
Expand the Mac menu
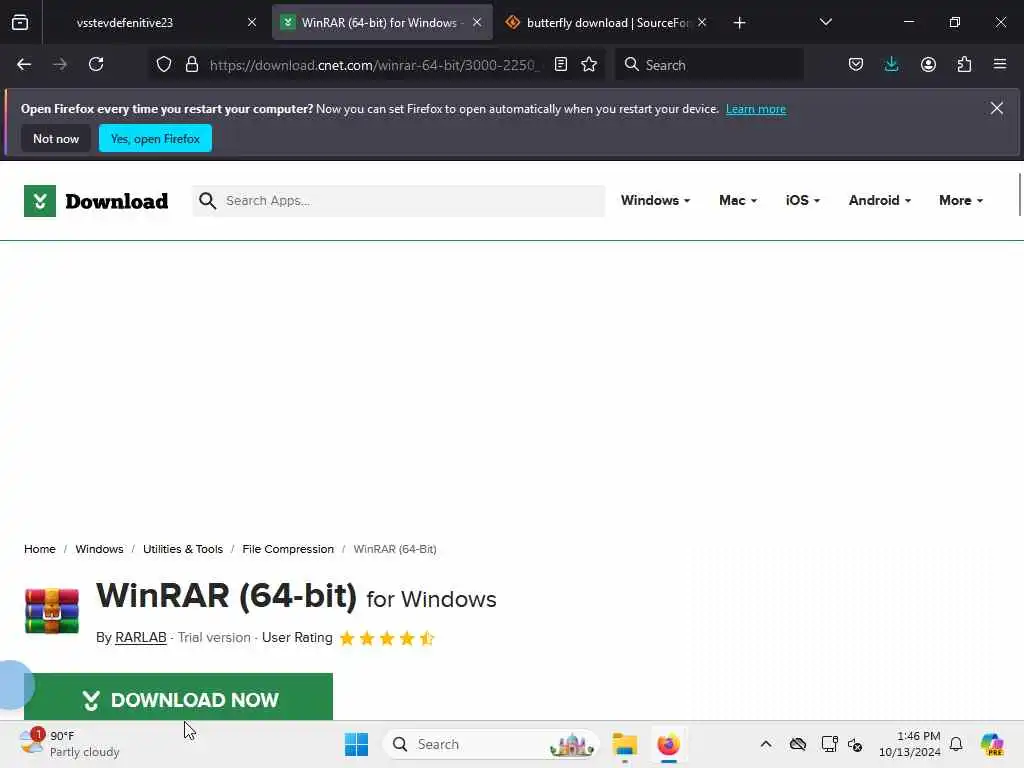[x=738, y=200]
